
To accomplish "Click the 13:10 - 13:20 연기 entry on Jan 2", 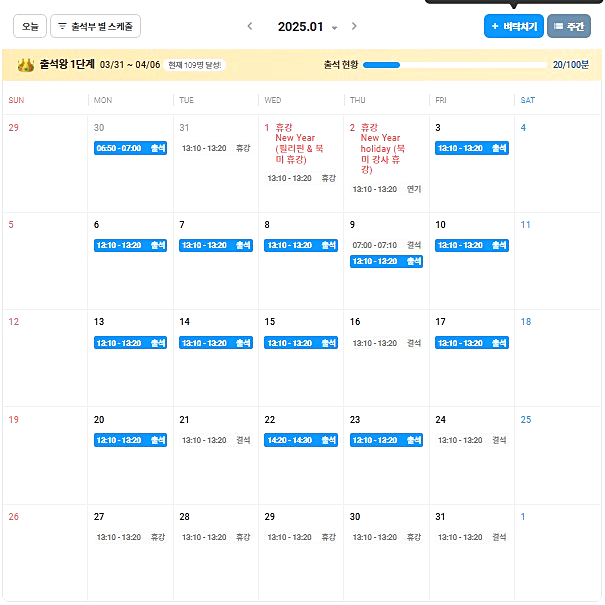I will coord(386,189).
